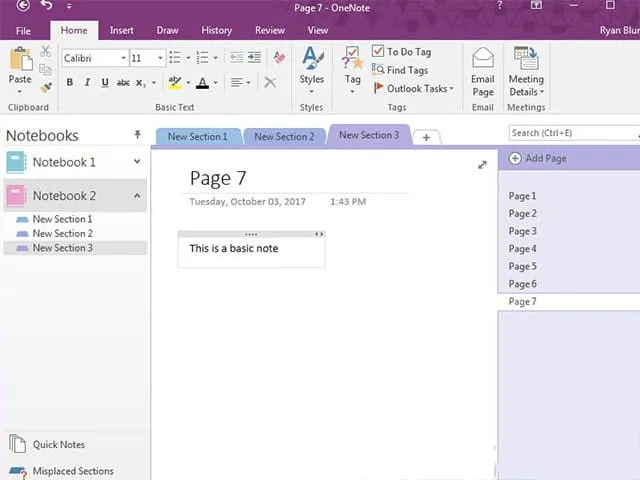Apply text highlight color

(x=175, y=82)
